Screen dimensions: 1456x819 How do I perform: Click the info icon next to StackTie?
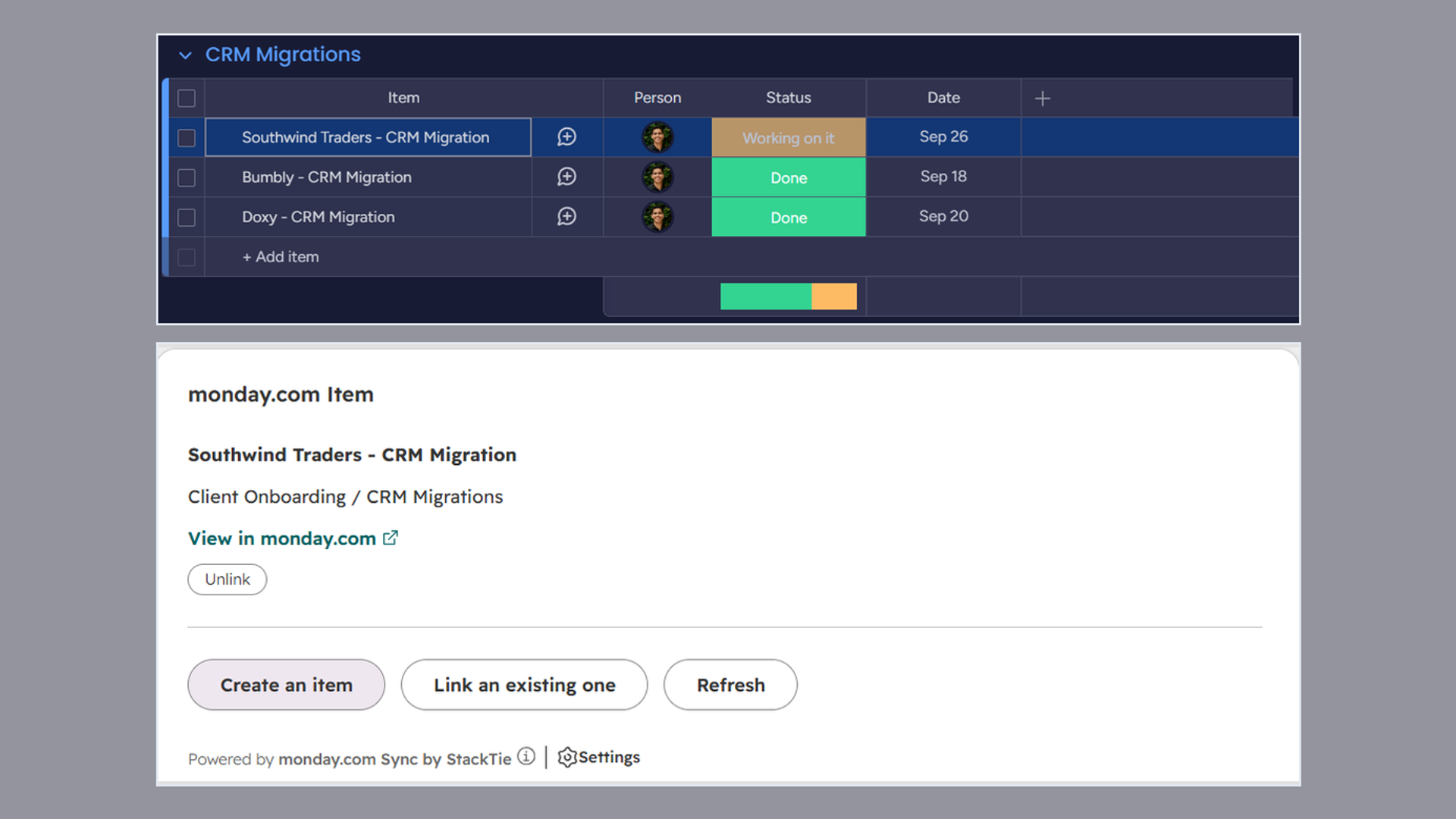(526, 757)
